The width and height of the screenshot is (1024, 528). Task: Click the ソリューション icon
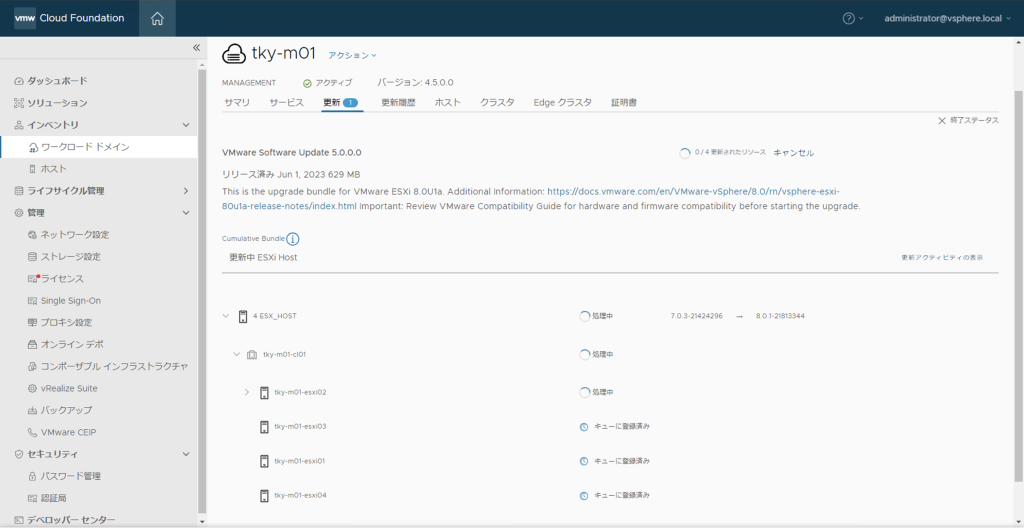19,103
